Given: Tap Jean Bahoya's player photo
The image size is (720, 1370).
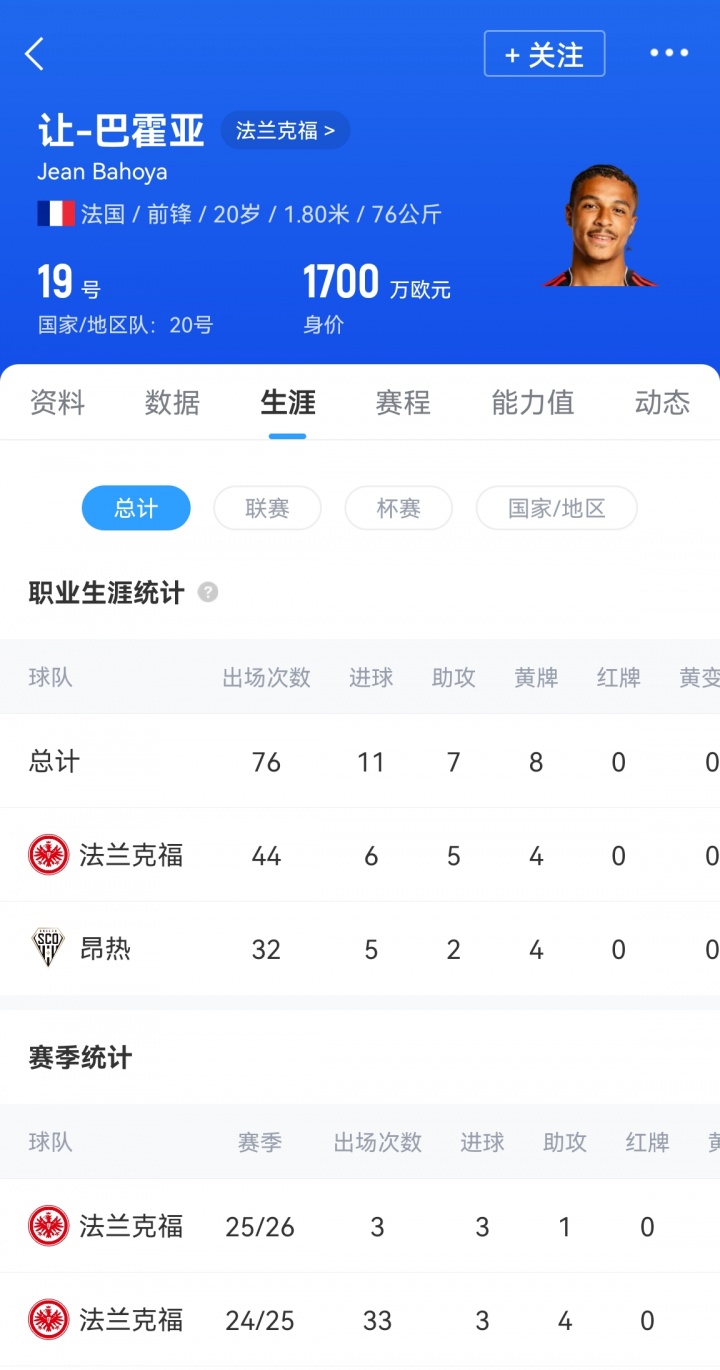Looking at the screenshot, I should [x=600, y=227].
